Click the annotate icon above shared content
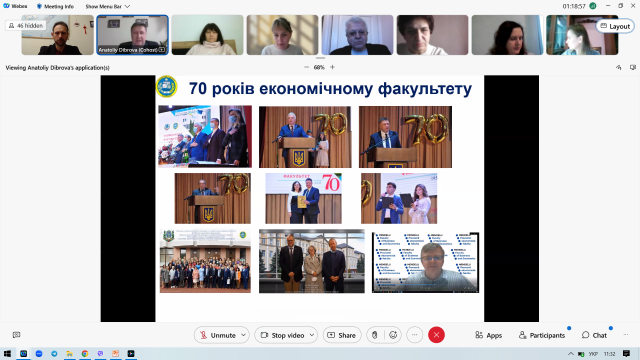This screenshot has height=360, width=640. [x=619, y=67]
